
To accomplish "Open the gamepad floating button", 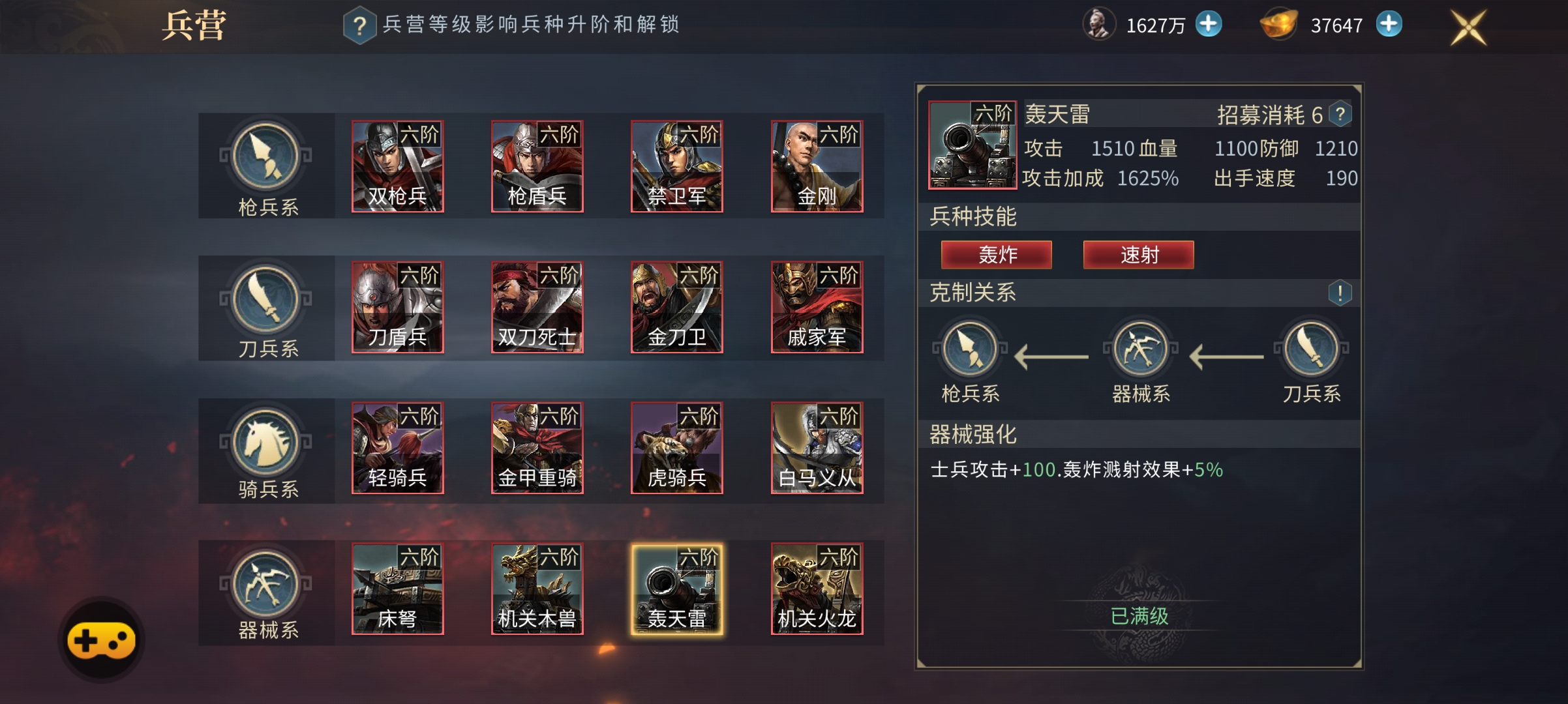I will [x=102, y=639].
